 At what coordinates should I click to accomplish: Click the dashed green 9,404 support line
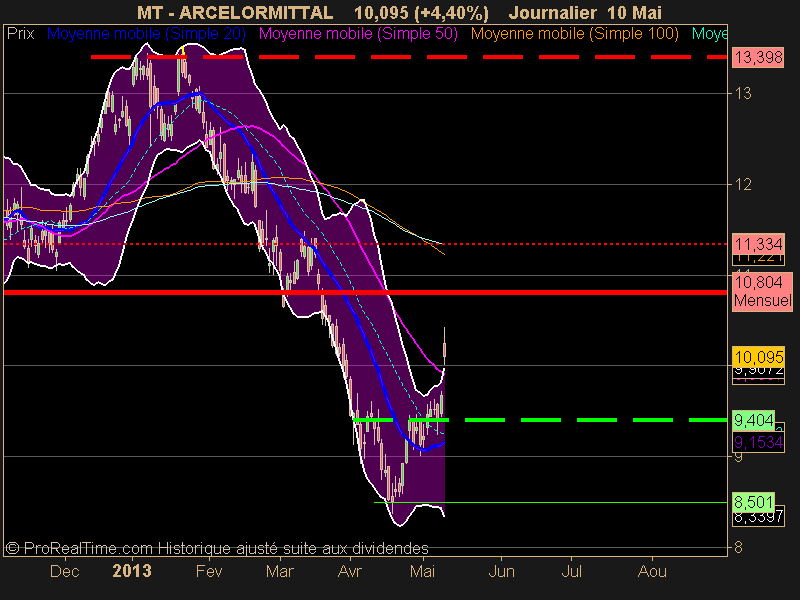coord(540,420)
